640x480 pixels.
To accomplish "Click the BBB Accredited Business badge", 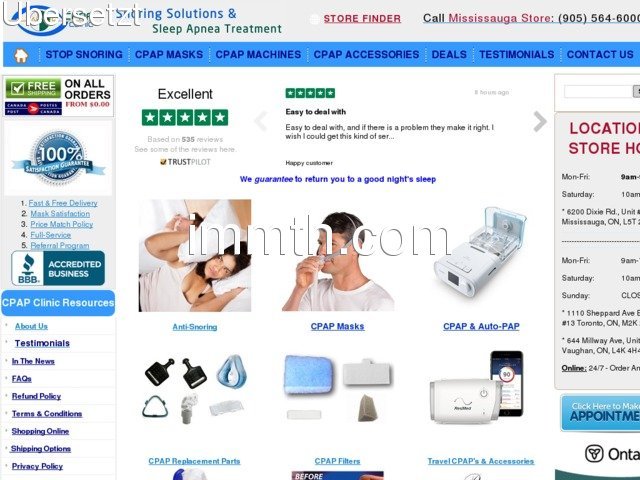I will pos(58,268).
